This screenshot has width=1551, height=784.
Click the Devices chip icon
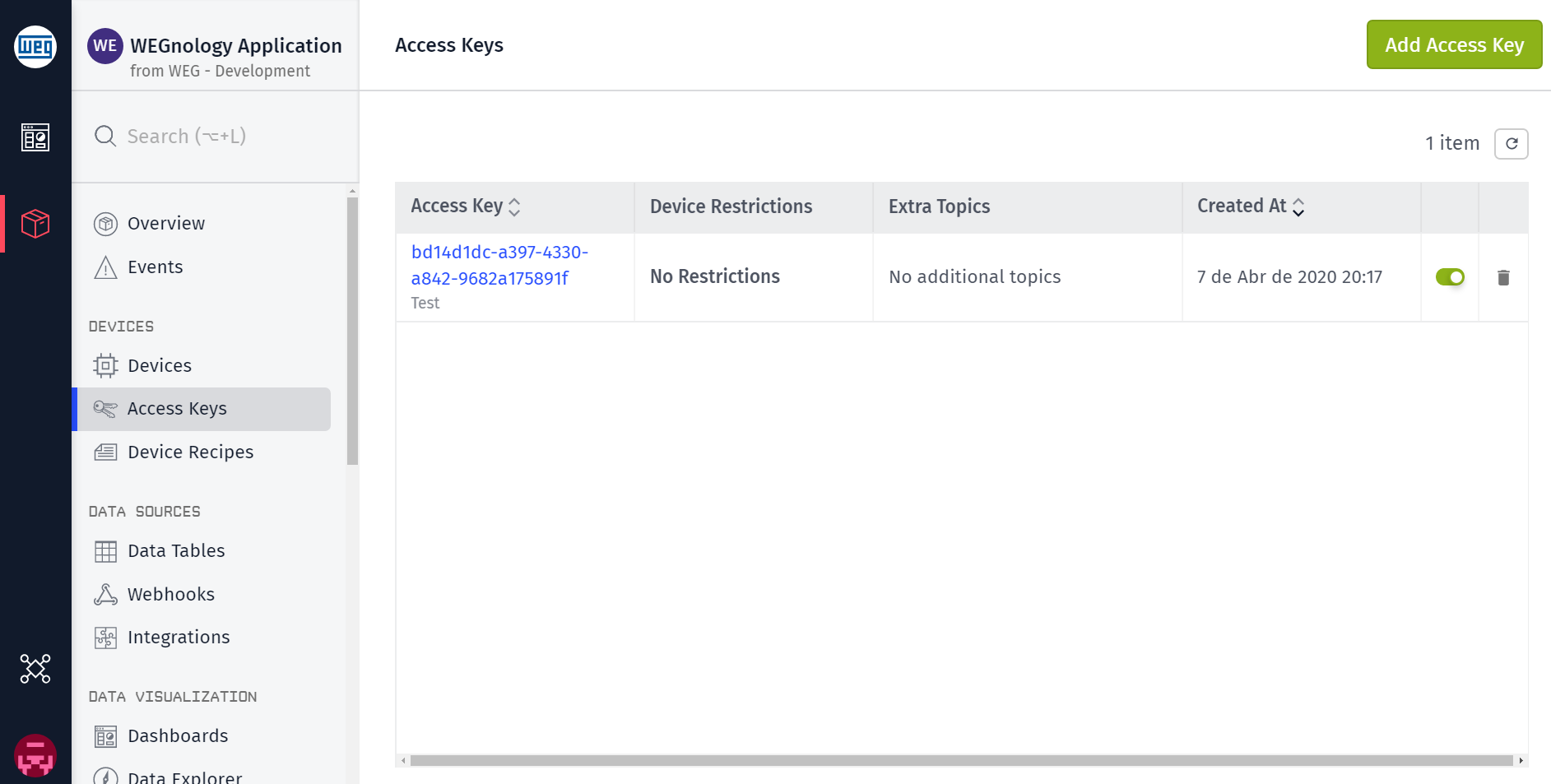(x=105, y=366)
